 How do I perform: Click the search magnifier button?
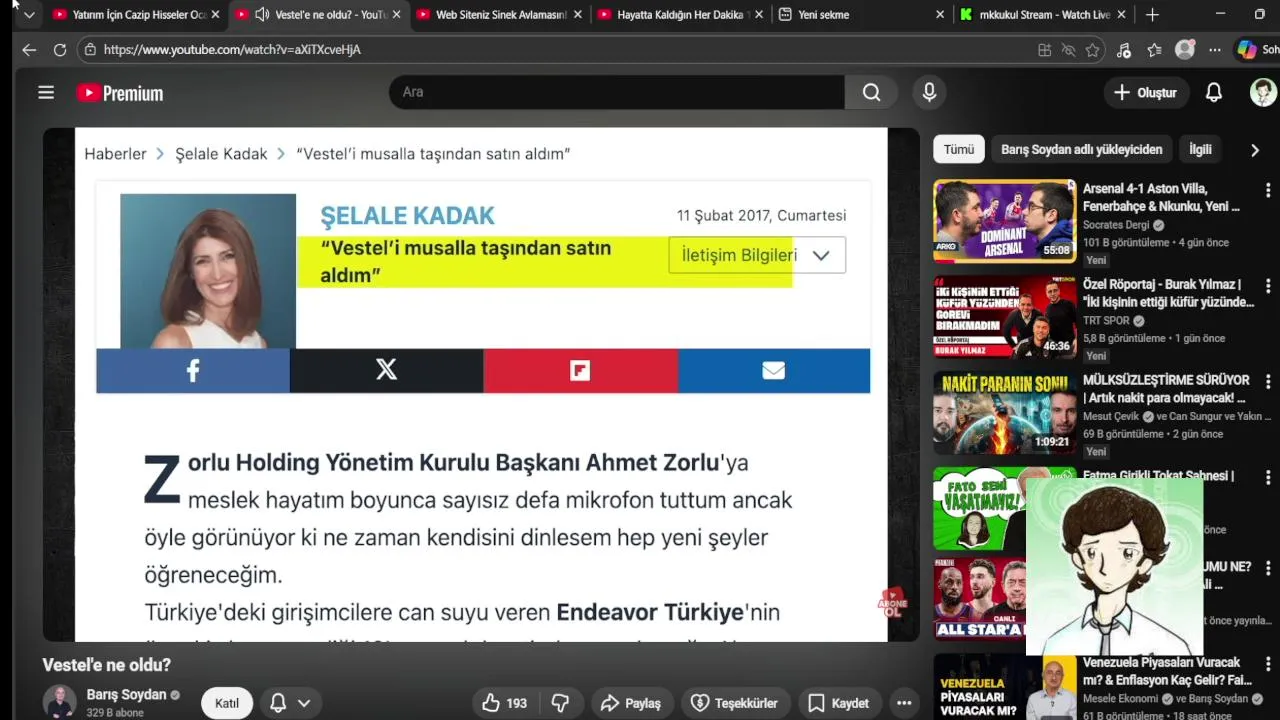tap(872, 92)
